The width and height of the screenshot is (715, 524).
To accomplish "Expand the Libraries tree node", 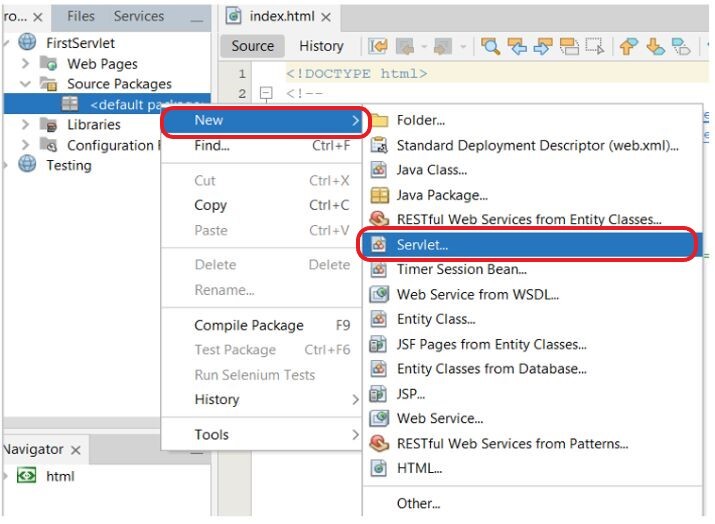I will [26, 125].
